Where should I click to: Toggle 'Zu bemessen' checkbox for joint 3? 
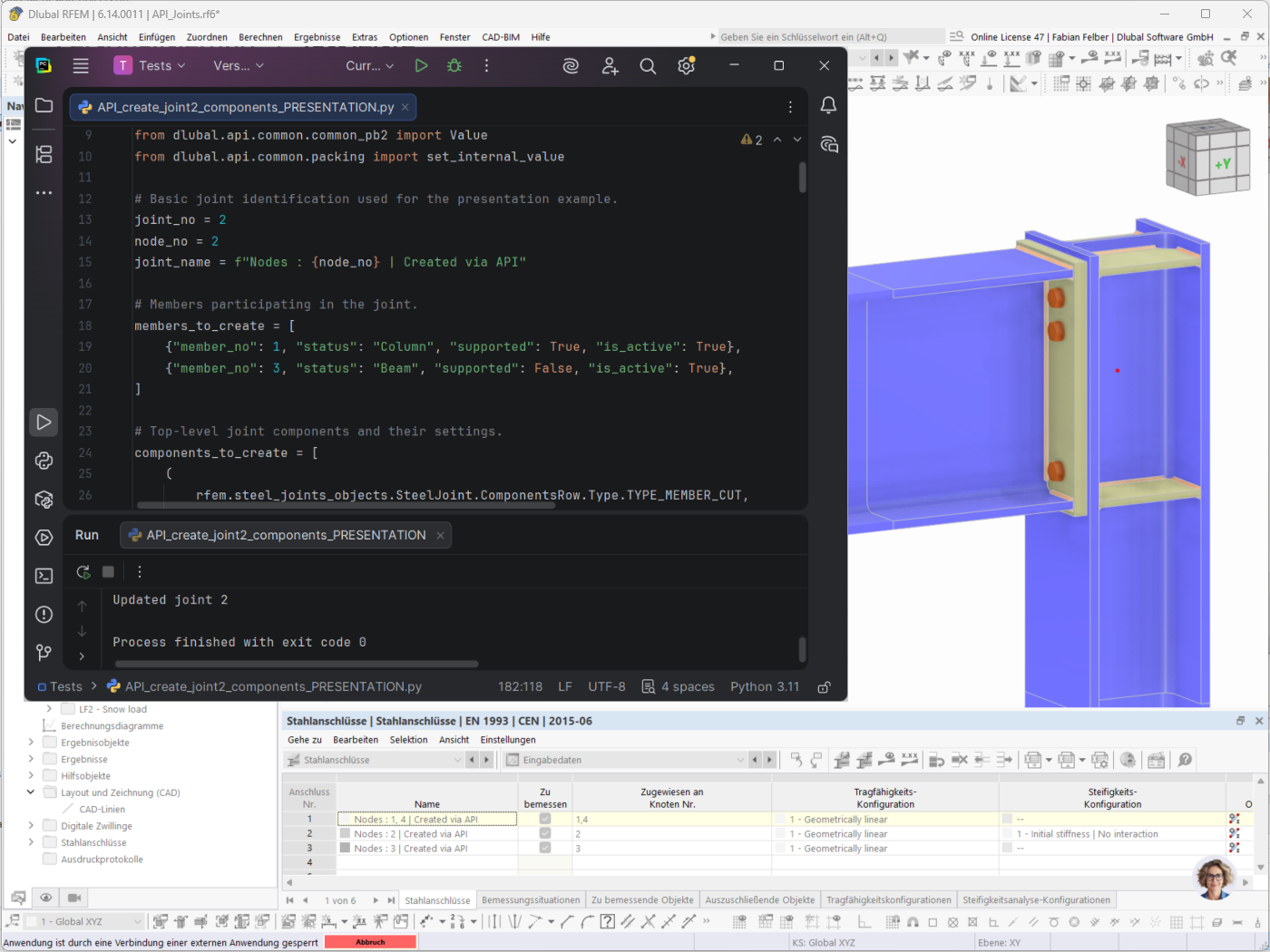(x=545, y=848)
